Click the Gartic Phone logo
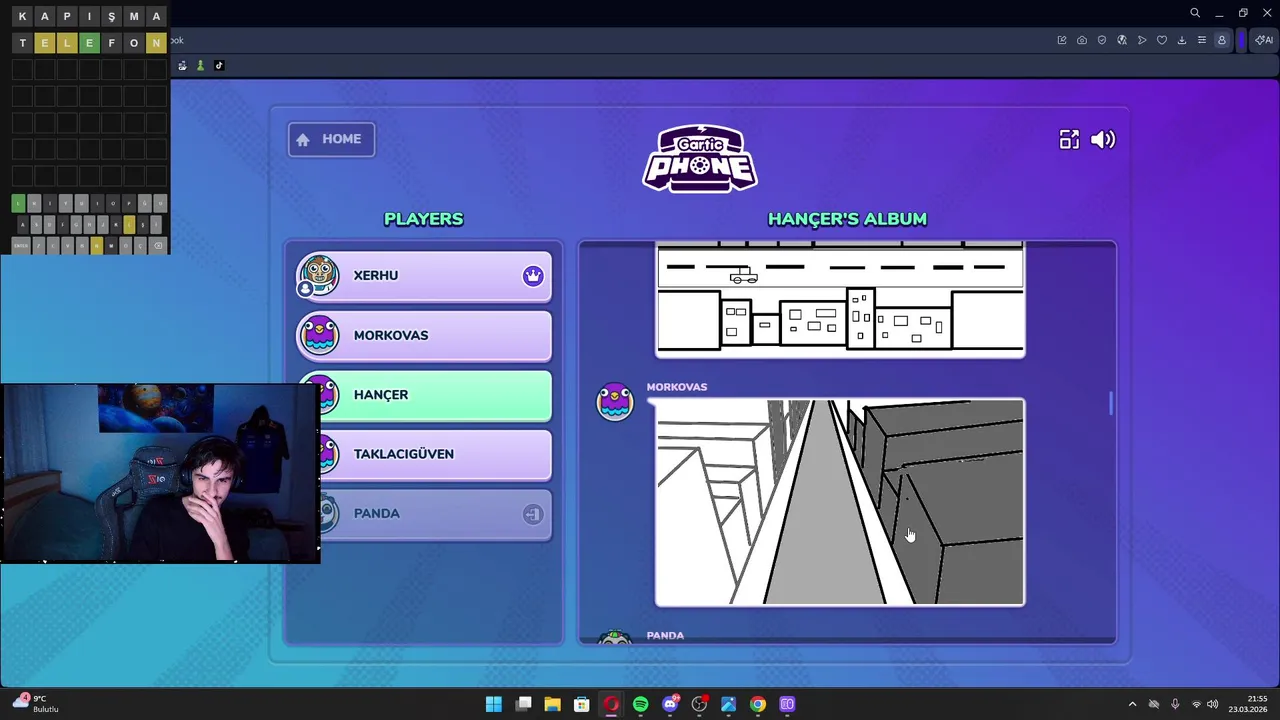Screen dimensions: 1280x720 click(700, 158)
